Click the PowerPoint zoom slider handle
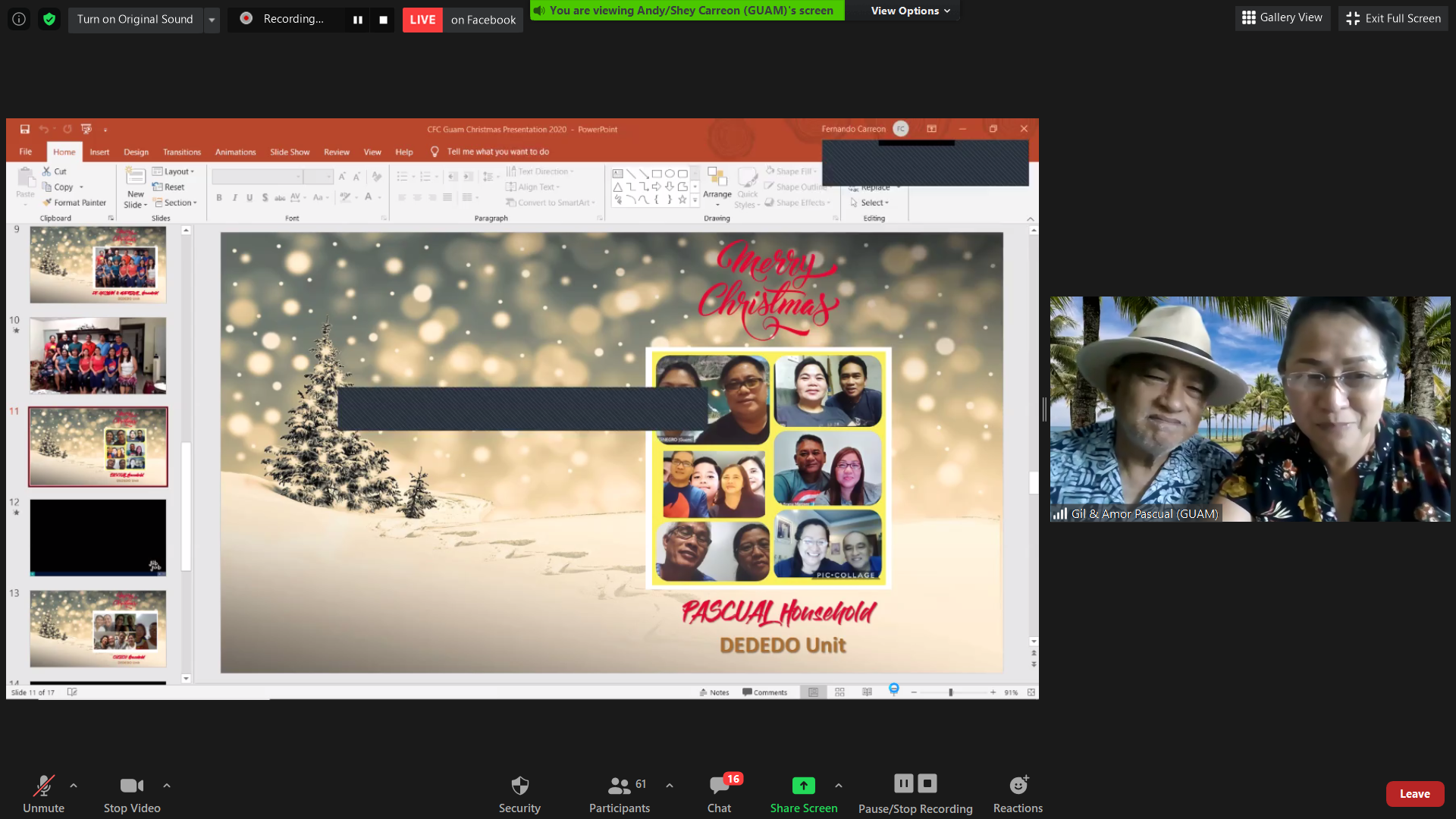The width and height of the screenshot is (1456, 819). click(950, 692)
